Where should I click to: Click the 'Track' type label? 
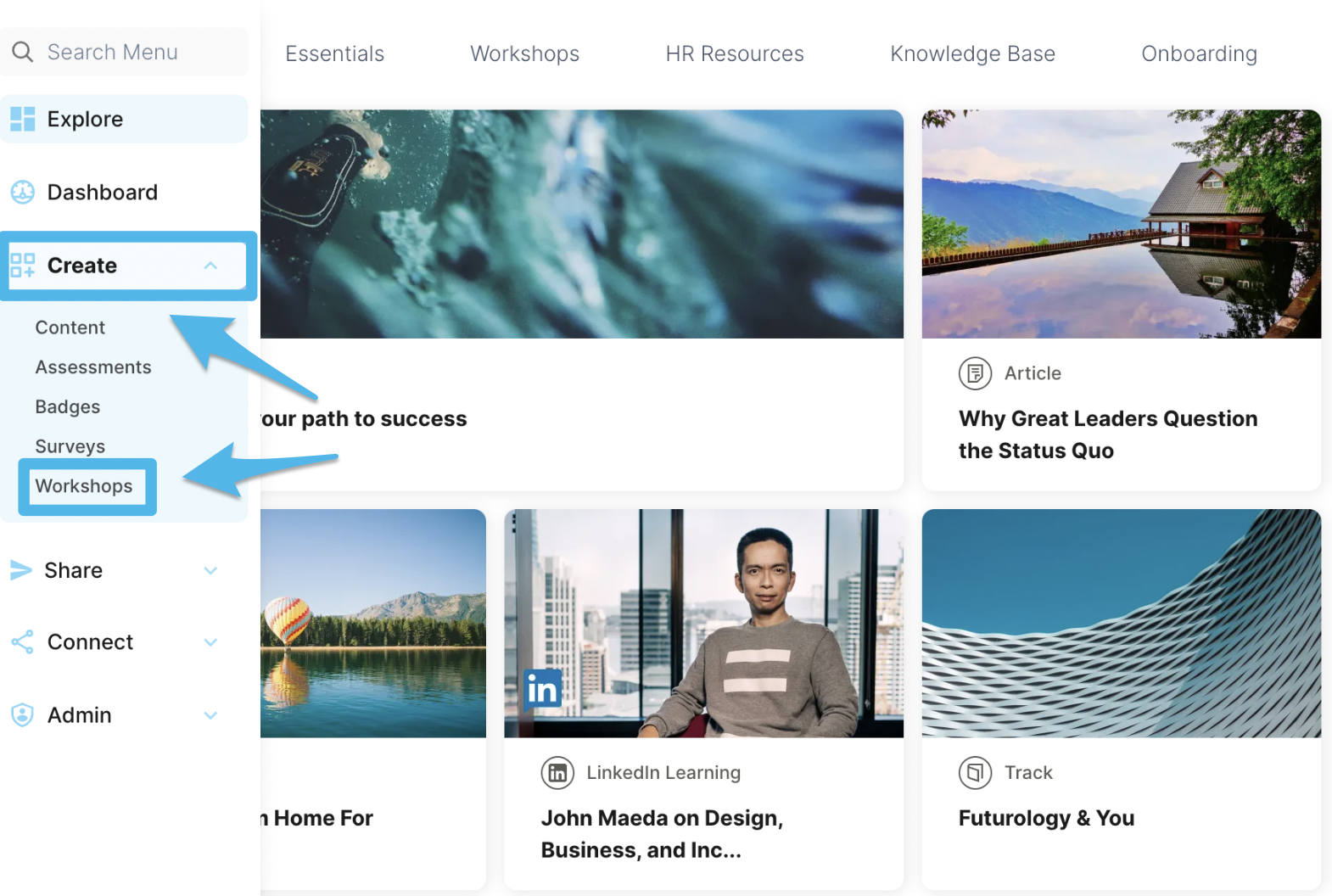point(1028,773)
